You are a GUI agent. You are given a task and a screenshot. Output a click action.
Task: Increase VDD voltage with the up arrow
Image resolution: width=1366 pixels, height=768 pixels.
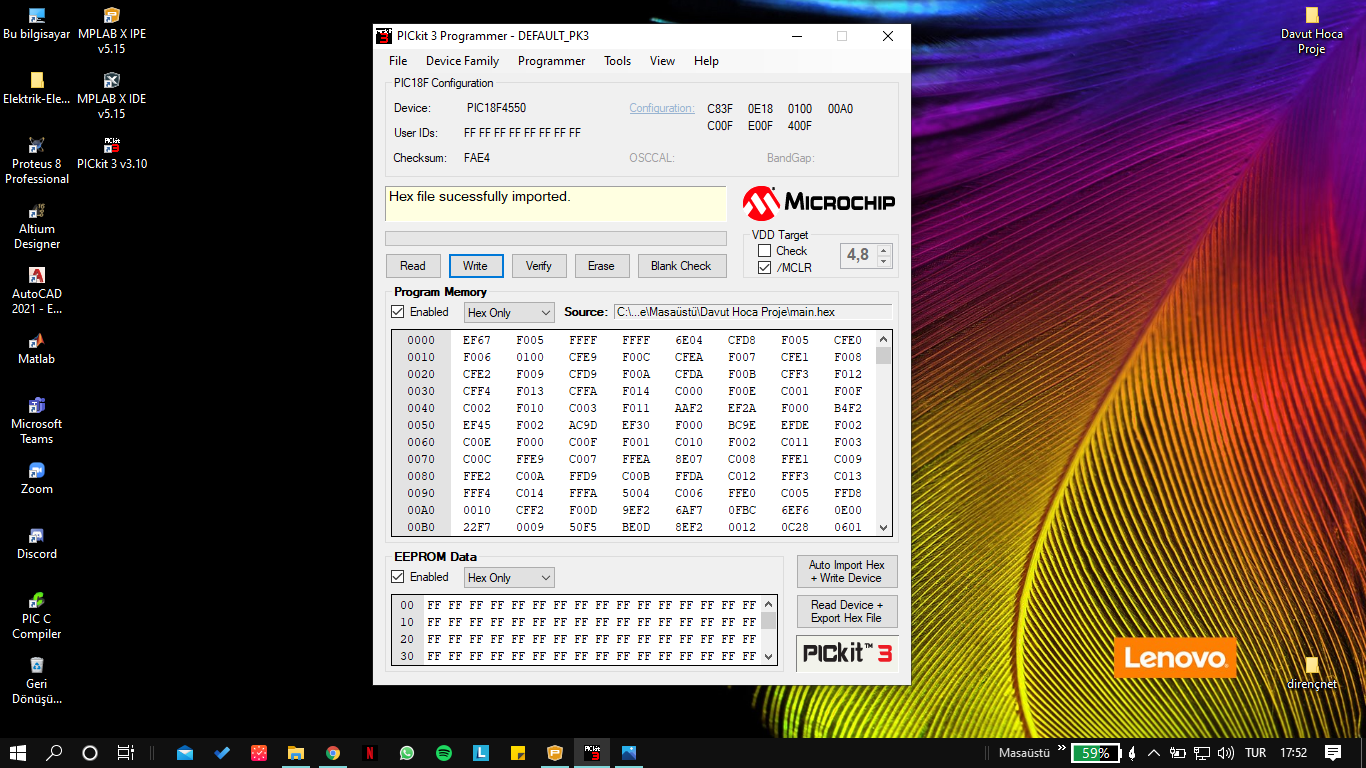(883, 249)
